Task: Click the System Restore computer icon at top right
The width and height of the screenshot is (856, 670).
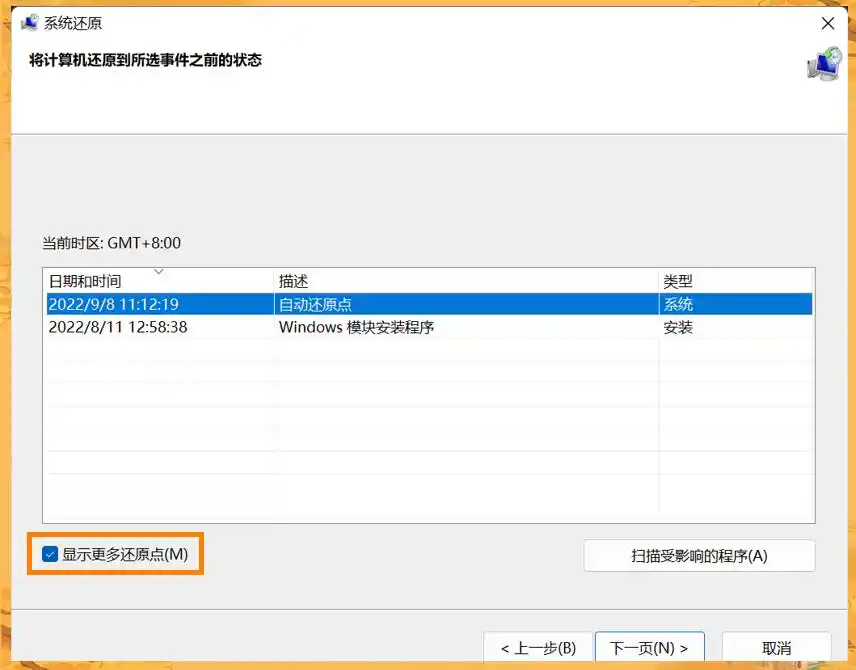Action: coord(824,64)
